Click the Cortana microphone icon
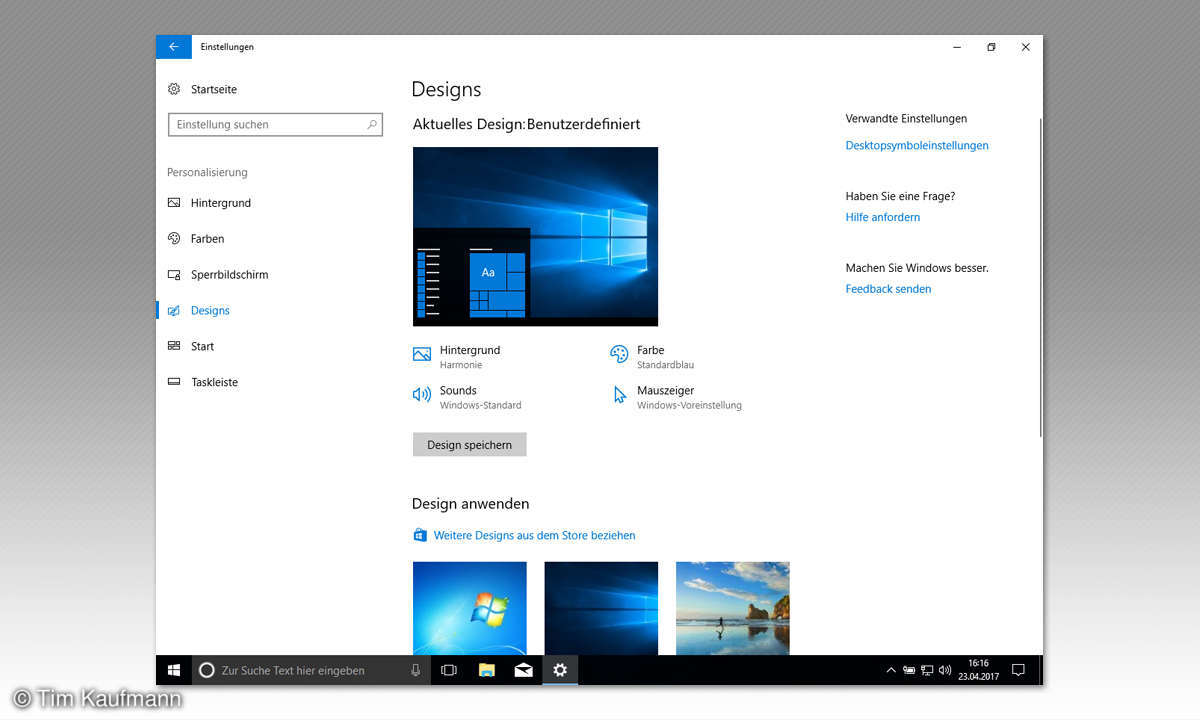Screen dimensions: 1200x720 415,670
